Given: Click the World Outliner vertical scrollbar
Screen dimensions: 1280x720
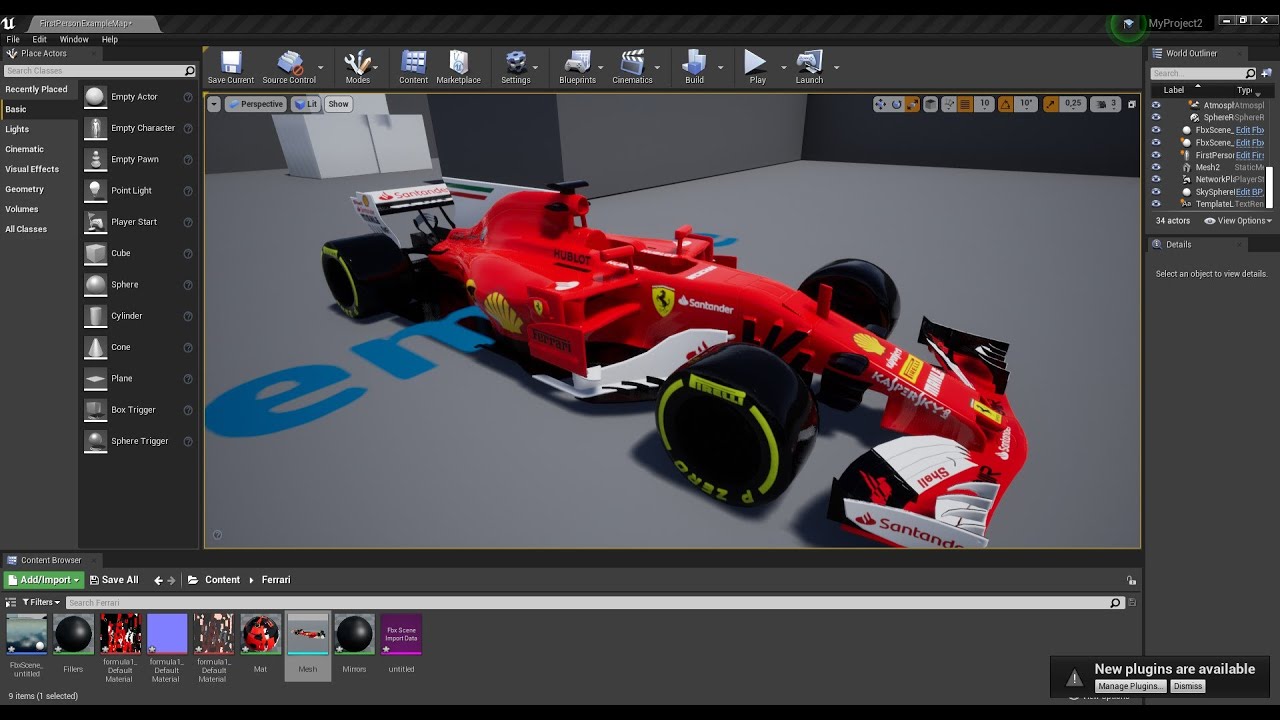Looking at the screenshot, I should click(1270, 188).
